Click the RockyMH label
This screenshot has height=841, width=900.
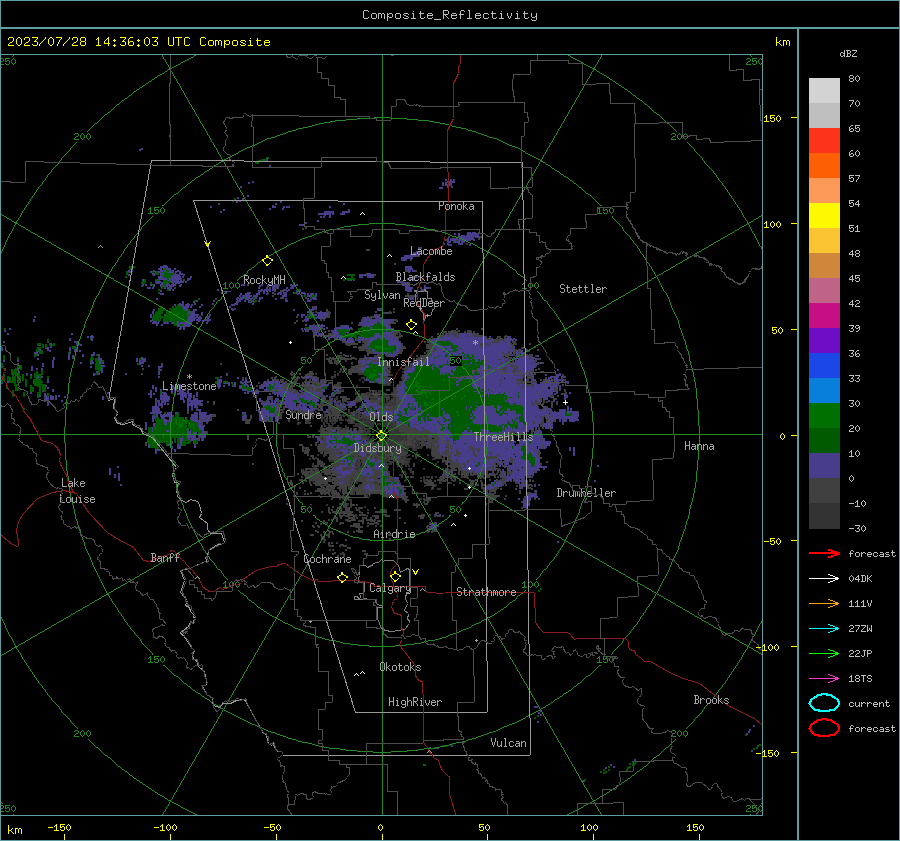coord(264,280)
